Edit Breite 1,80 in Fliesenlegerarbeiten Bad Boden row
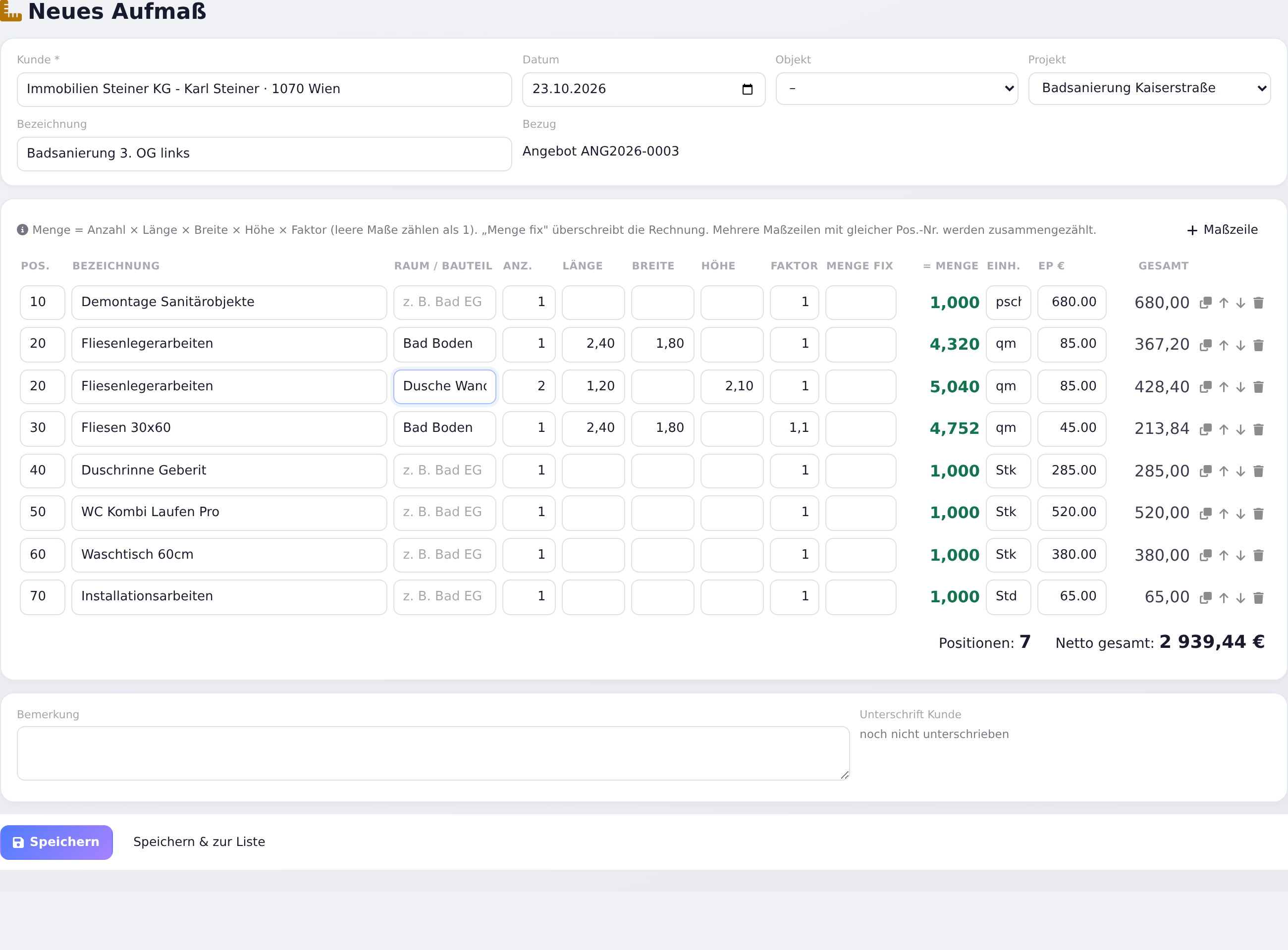The width and height of the screenshot is (1288, 950). pos(662,344)
